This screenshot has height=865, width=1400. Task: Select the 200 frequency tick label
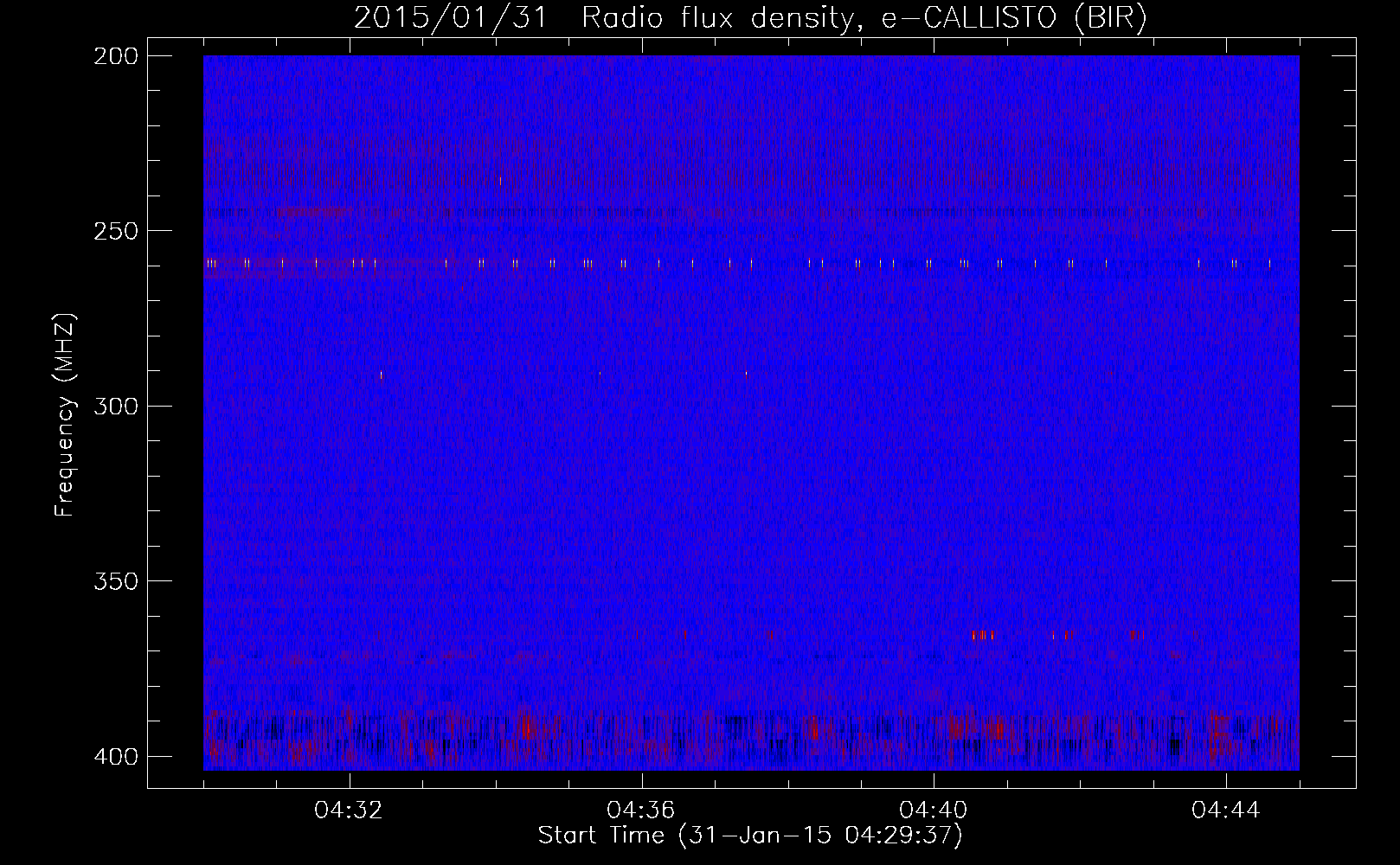click(115, 56)
